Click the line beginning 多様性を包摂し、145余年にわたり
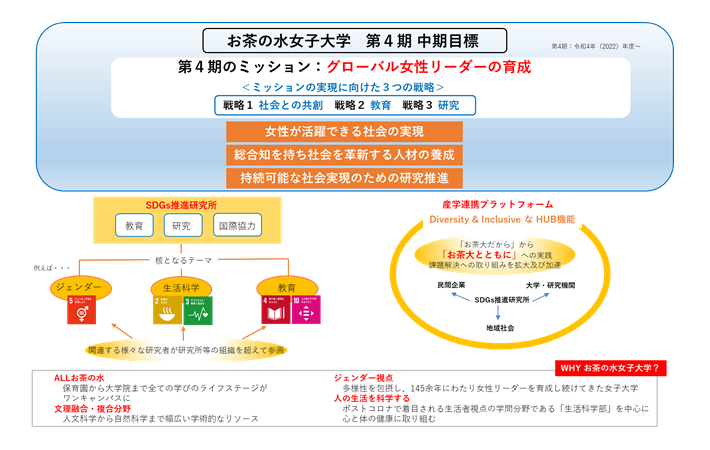This screenshot has height=450, width=710. tap(490, 388)
